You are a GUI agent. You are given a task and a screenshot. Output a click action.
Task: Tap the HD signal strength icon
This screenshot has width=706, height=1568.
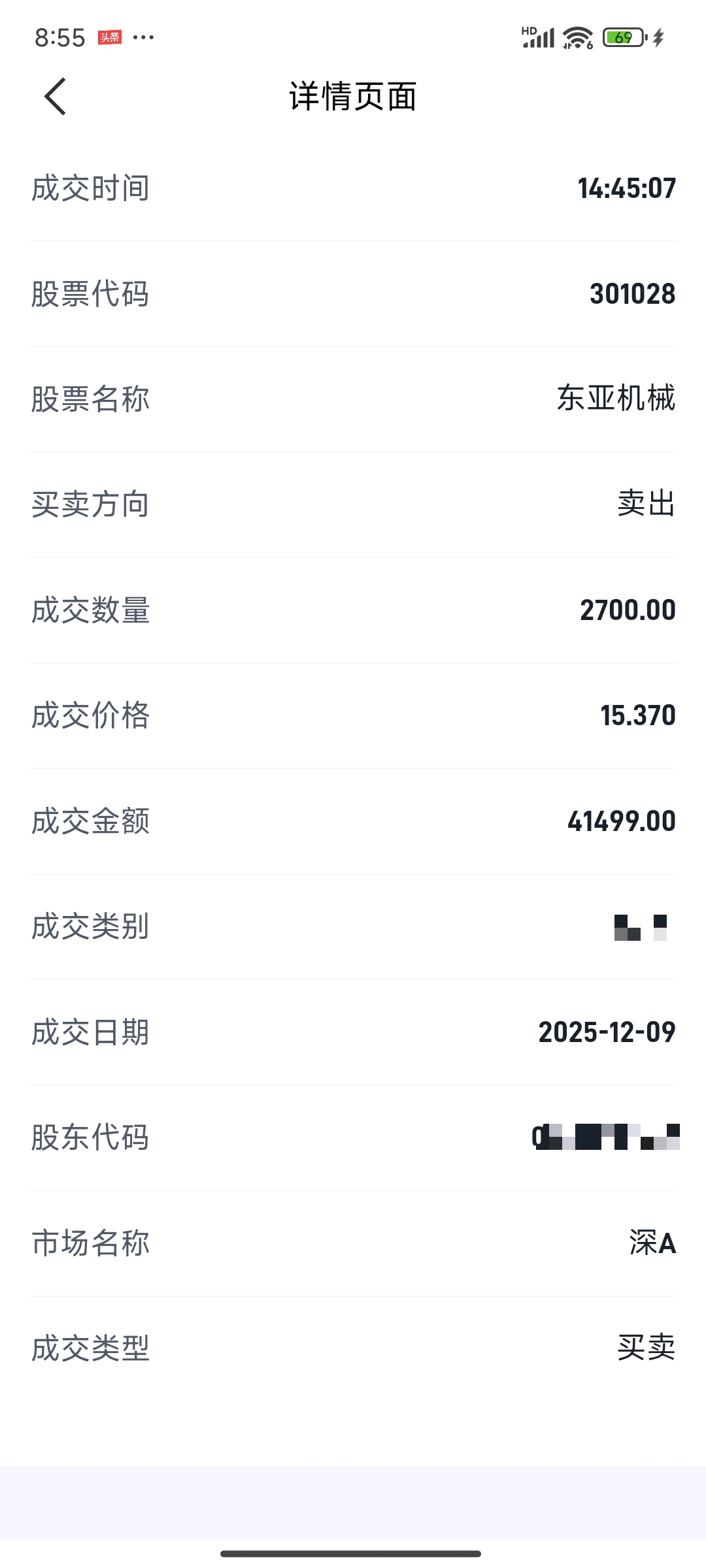click(x=538, y=37)
